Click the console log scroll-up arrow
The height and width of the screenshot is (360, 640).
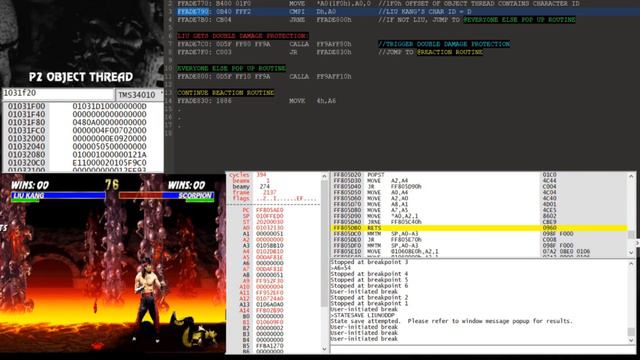click(631, 264)
